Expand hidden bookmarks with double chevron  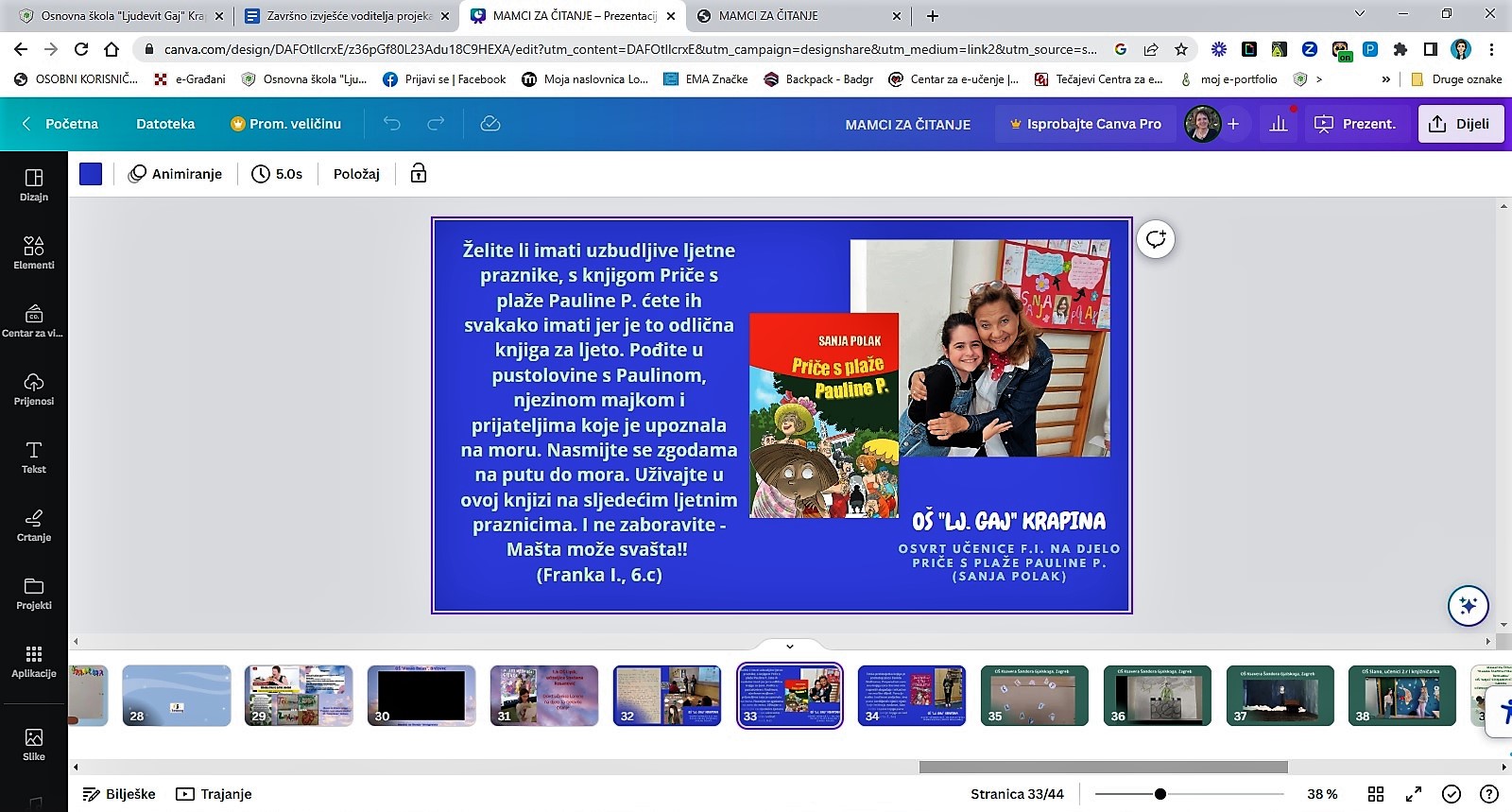pyautogui.click(x=1386, y=79)
